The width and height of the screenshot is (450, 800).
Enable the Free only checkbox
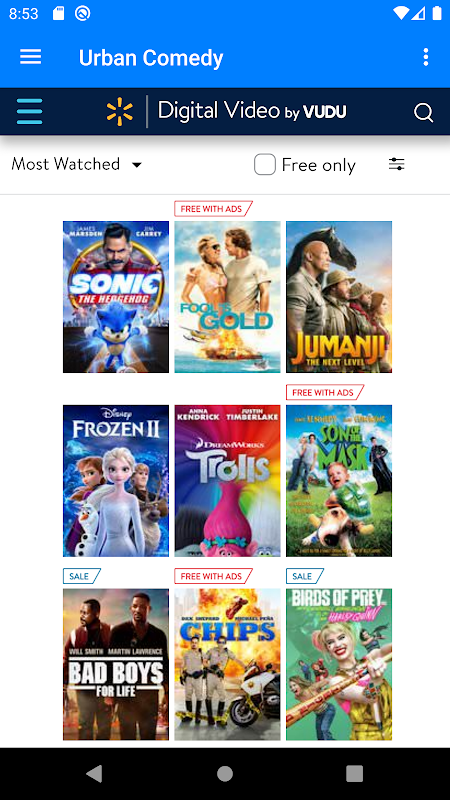265,164
